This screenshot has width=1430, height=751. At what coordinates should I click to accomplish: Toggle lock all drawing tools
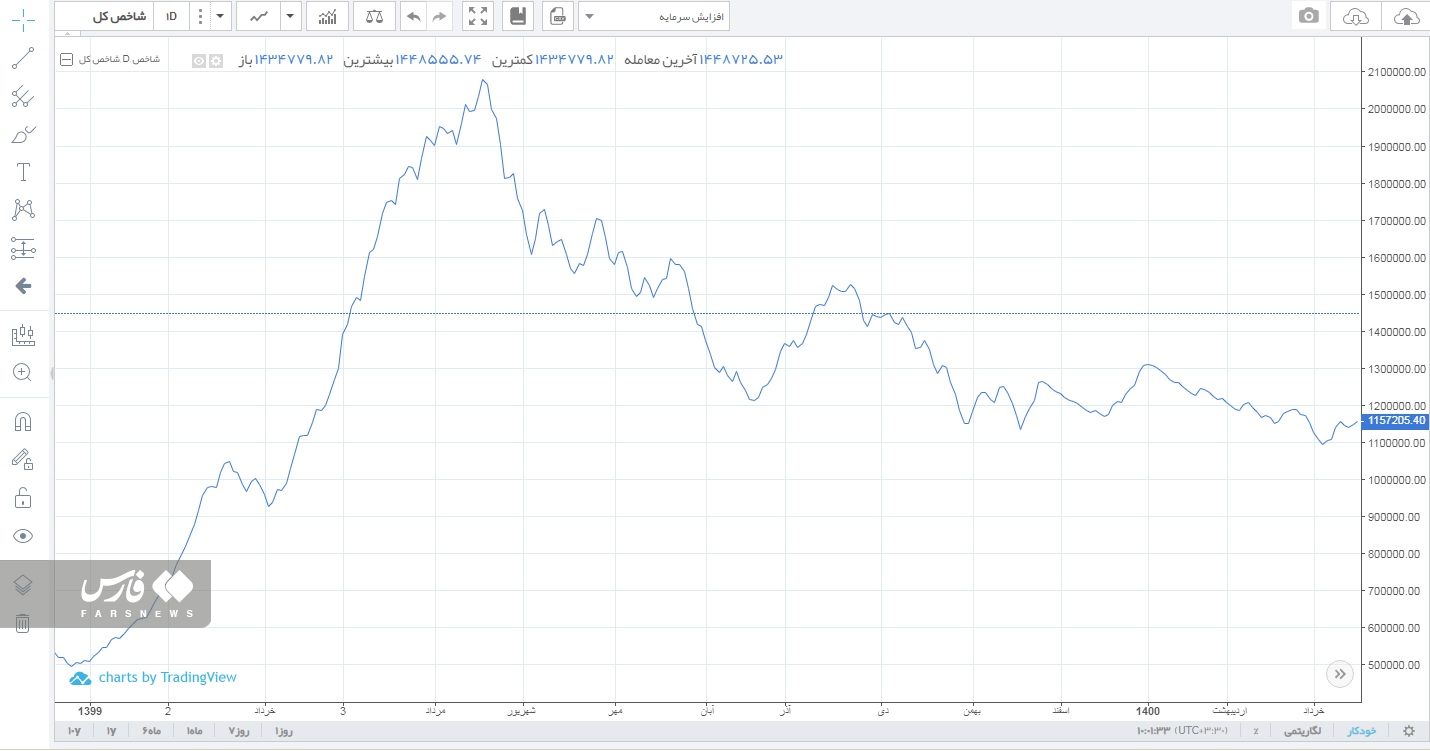click(23, 497)
